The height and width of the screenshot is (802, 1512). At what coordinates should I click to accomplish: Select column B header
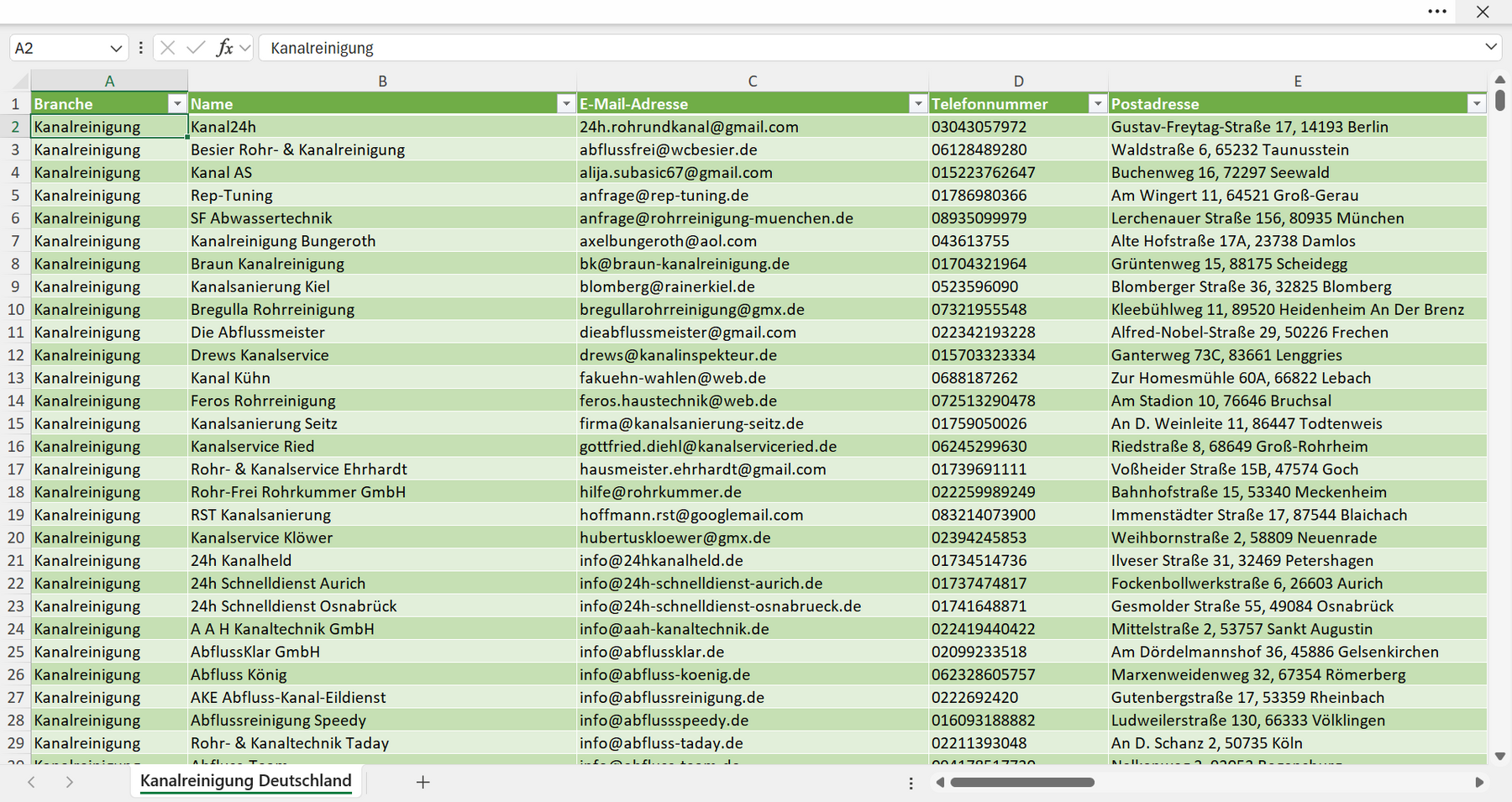point(382,81)
